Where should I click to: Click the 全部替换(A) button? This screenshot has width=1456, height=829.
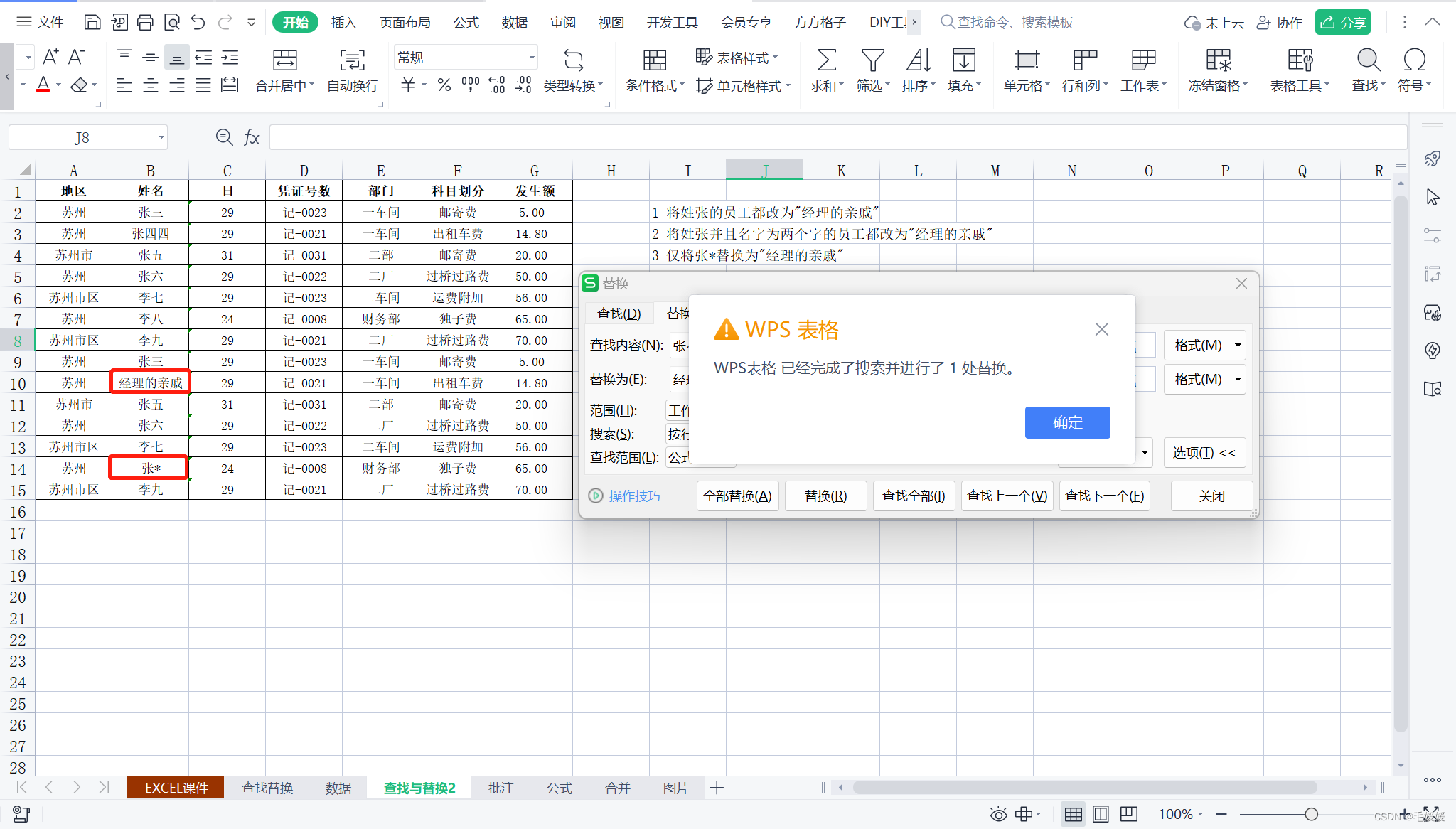click(737, 496)
